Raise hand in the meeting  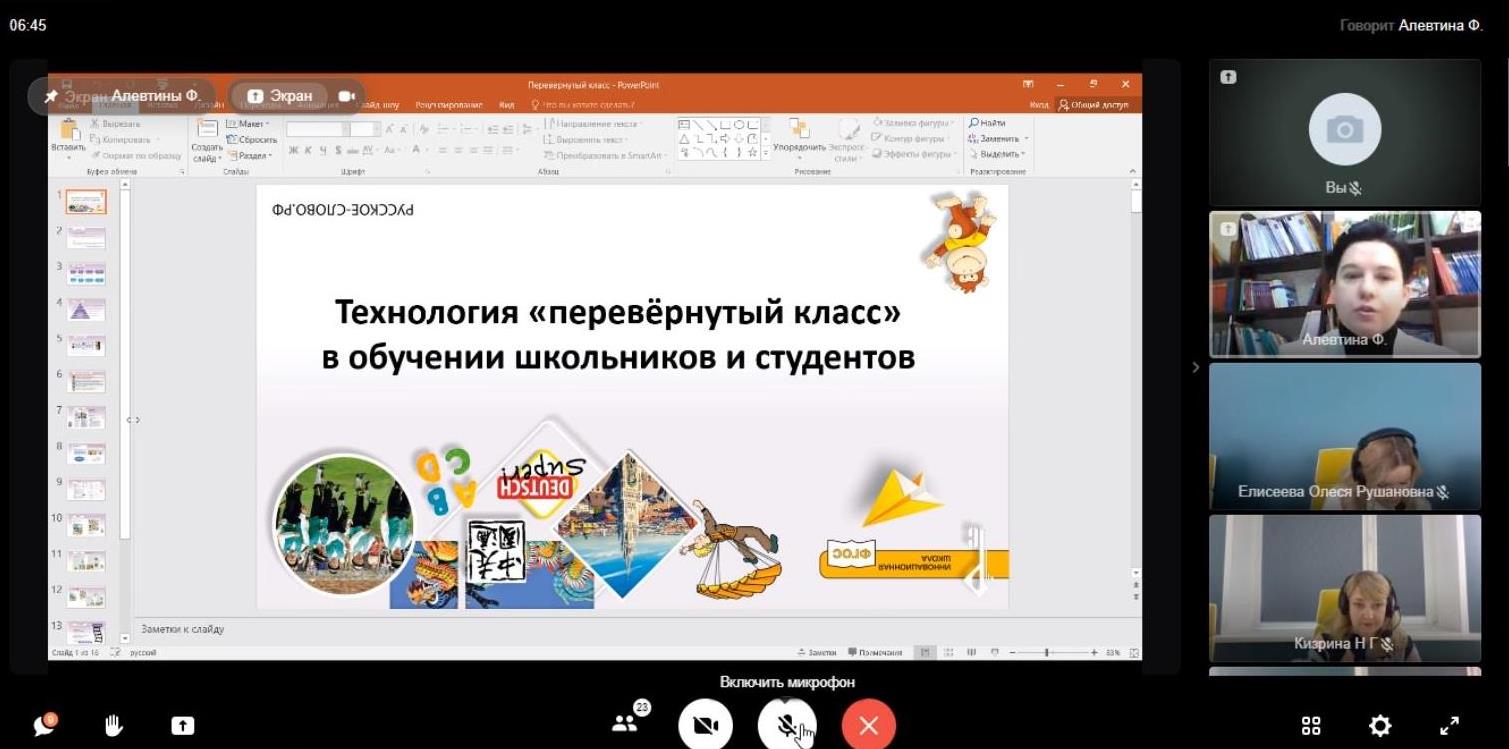114,725
